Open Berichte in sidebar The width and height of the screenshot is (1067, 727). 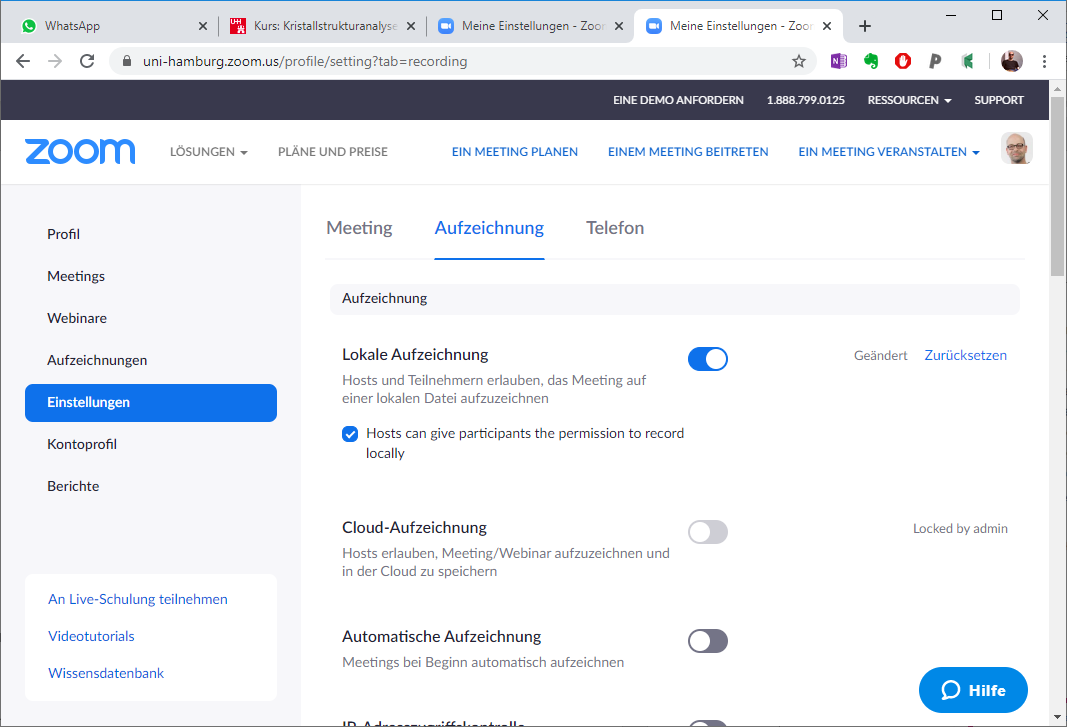[73, 487]
